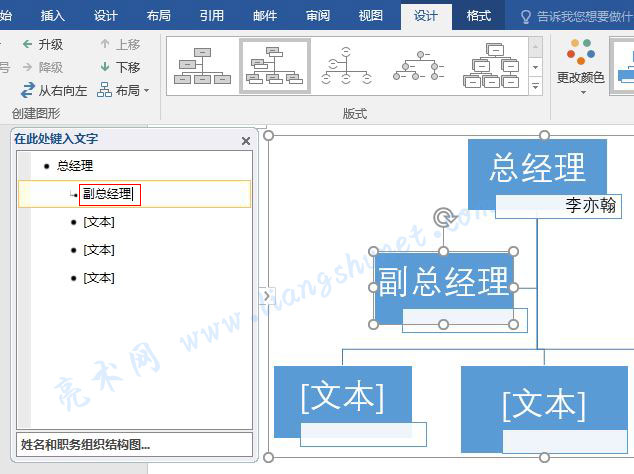Click the rotate handle above 副总经理 shape
This screenshot has width=634, height=474.
(444, 218)
